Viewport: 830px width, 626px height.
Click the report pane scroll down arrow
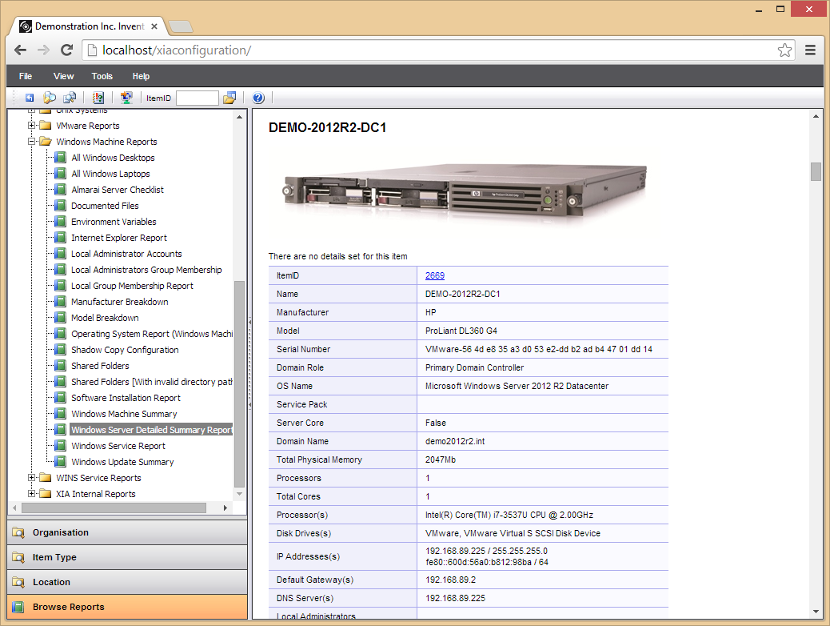[x=816, y=612]
